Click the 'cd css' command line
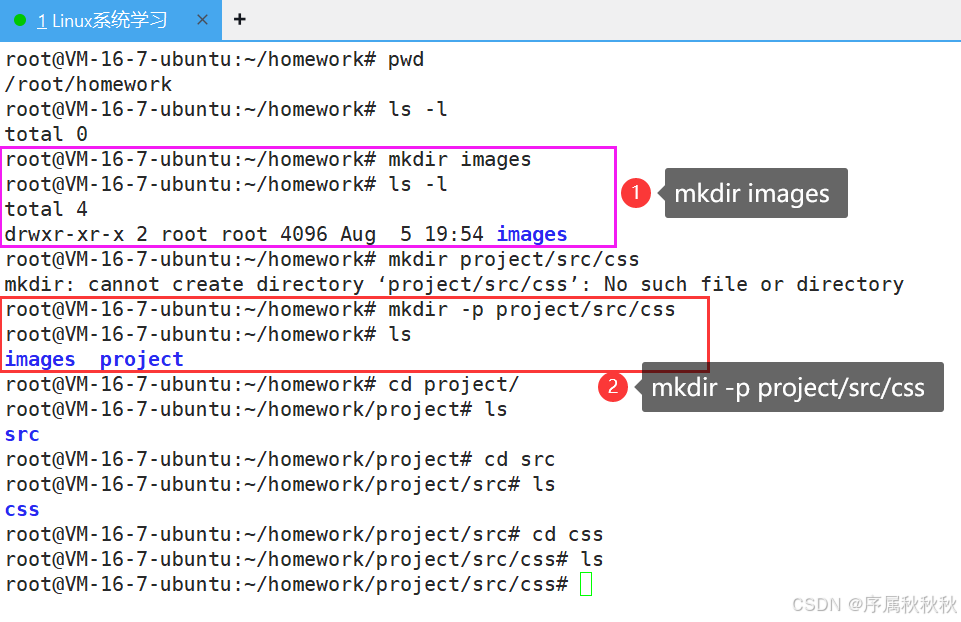The height and width of the screenshot is (622, 961). pos(304,534)
